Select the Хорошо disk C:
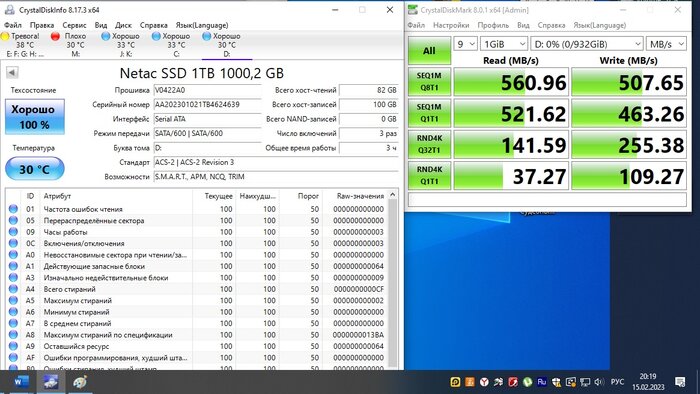This screenshot has width=700, height=394. 175,45
